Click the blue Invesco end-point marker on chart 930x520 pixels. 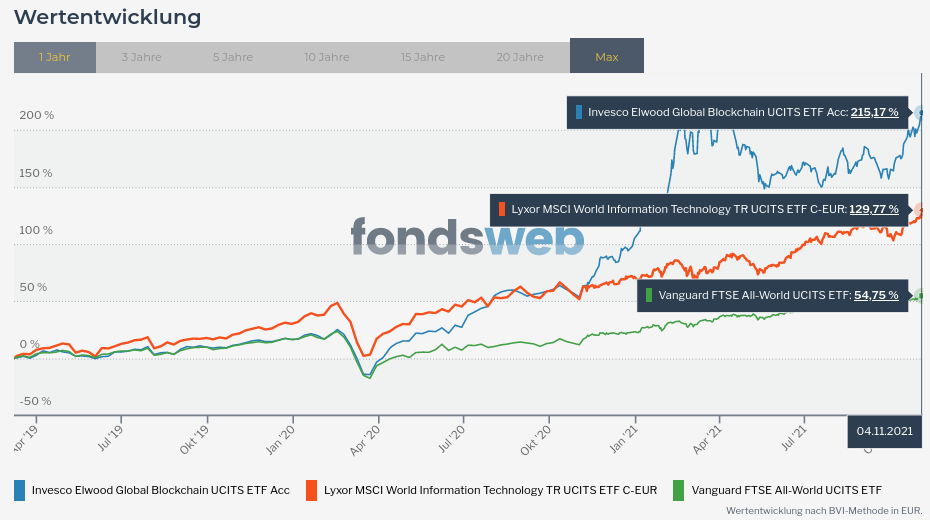pyautogui.click(x=921, y=112)
